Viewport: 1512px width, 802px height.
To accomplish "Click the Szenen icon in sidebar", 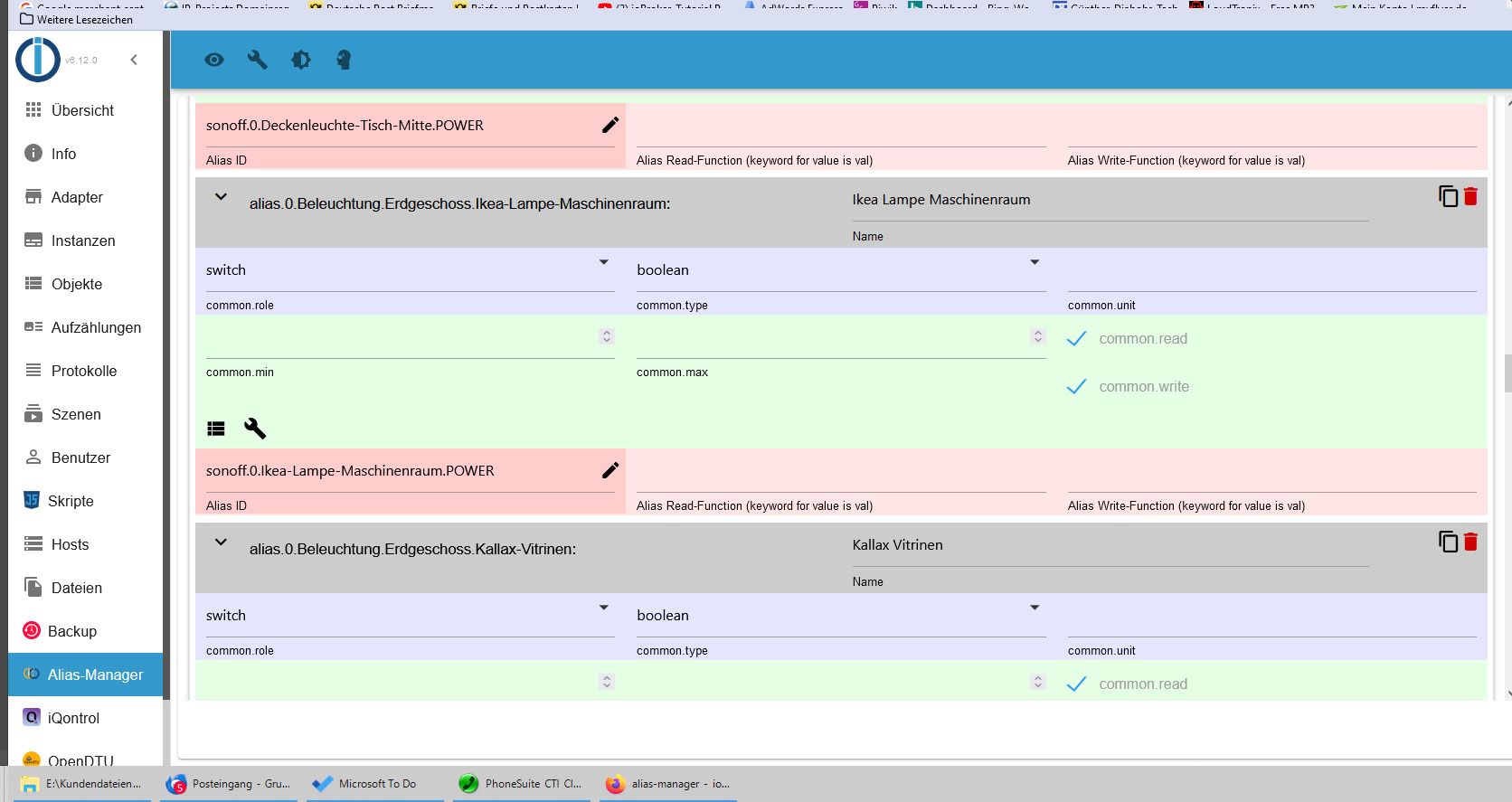I will tap(33, 414).
